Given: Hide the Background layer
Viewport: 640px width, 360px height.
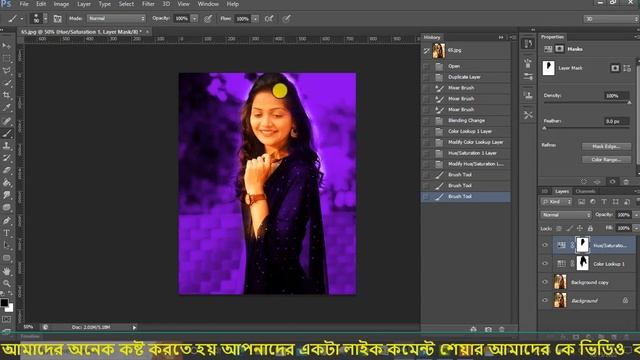Looking at the screenshot, I should coord(545,300).
